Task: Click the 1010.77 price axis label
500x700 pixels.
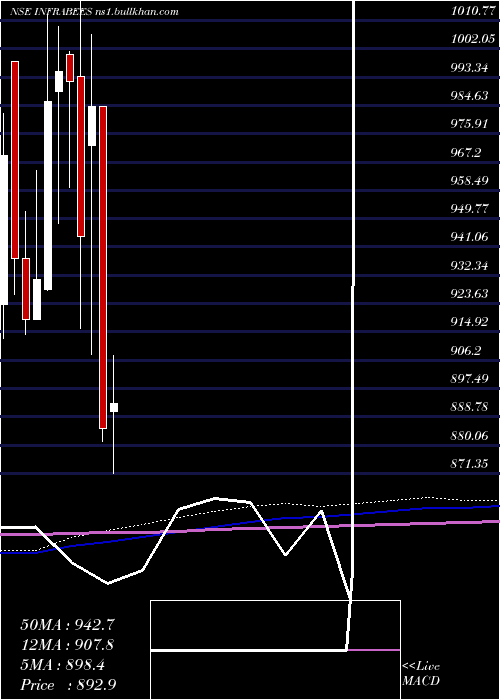Action: [x=473, y=11]
